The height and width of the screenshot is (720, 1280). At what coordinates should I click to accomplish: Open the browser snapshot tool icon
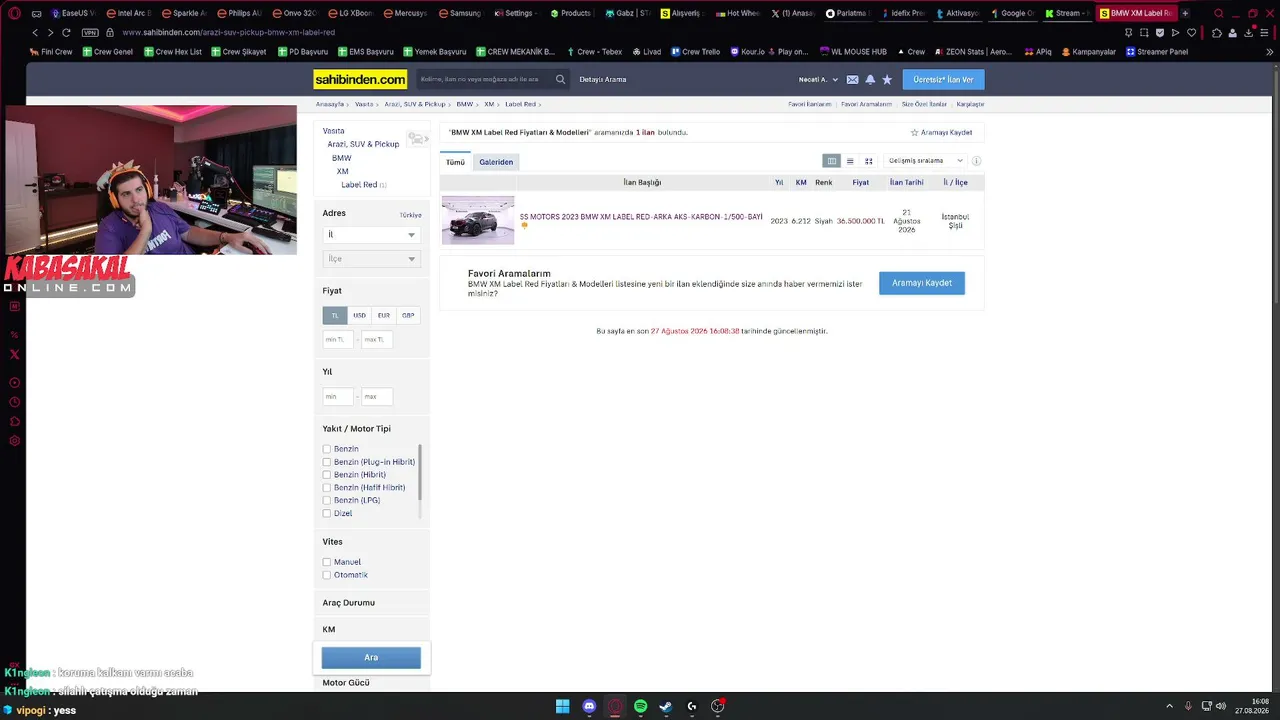1144,32
